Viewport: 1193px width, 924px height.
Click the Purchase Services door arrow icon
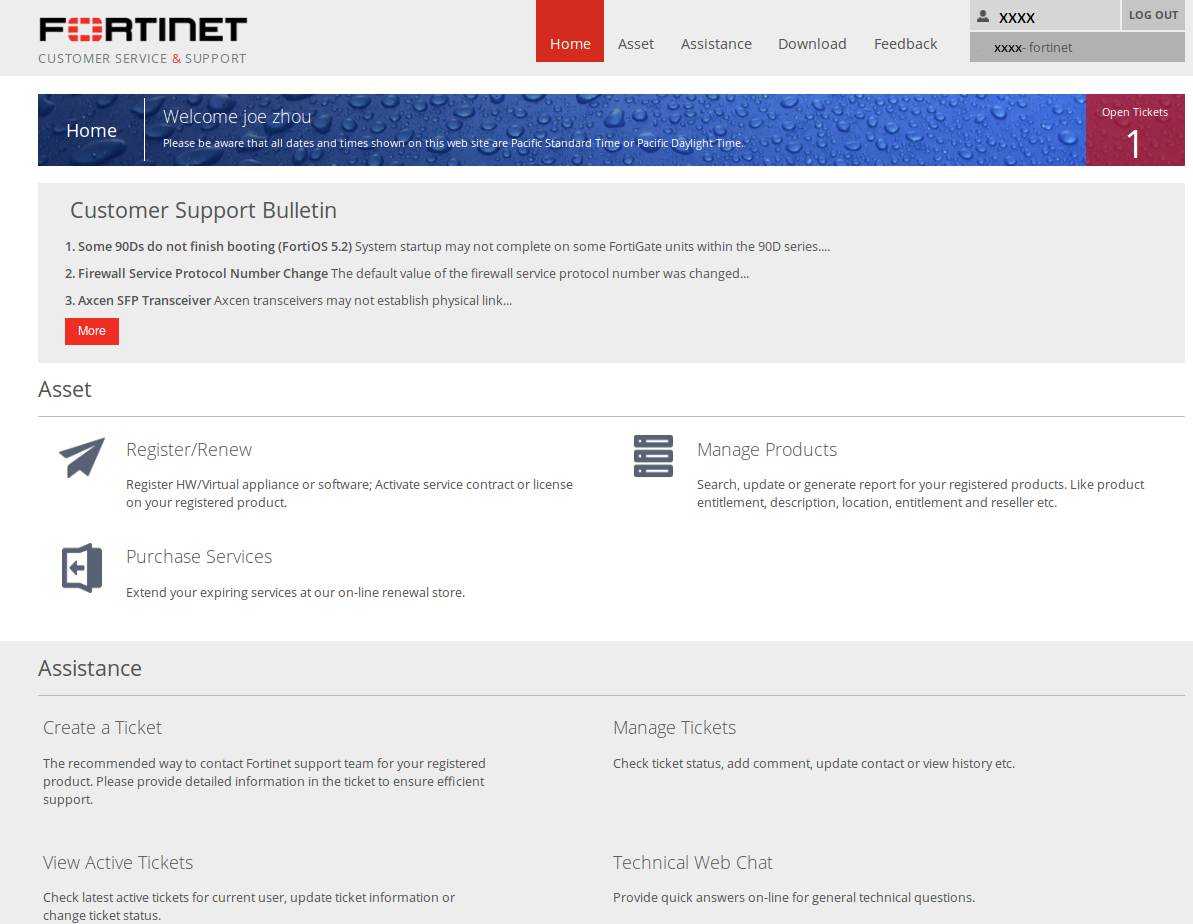[x=82, y=568]
